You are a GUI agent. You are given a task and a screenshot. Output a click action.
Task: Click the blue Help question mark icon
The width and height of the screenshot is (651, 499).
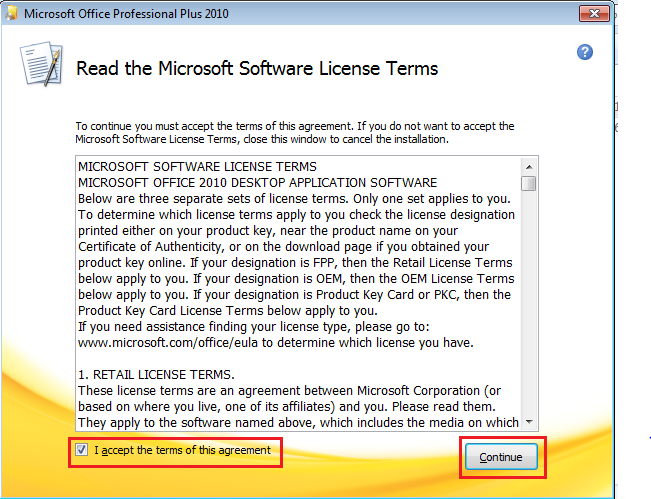tap(585, 52)
